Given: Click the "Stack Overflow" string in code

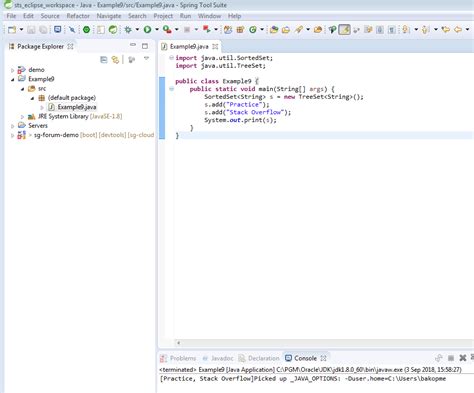Looking at the screenshot, I should point(255,112).
